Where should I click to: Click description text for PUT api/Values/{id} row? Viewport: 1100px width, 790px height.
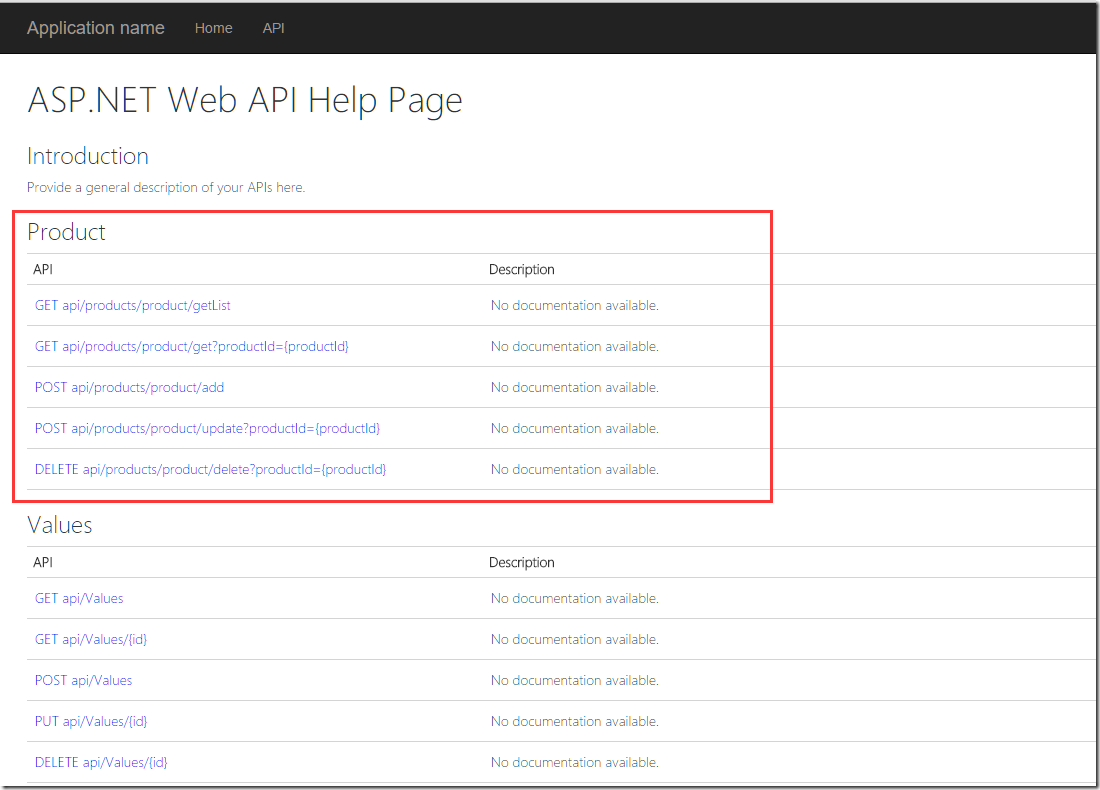pyautogui.click(x=575, y=721)
